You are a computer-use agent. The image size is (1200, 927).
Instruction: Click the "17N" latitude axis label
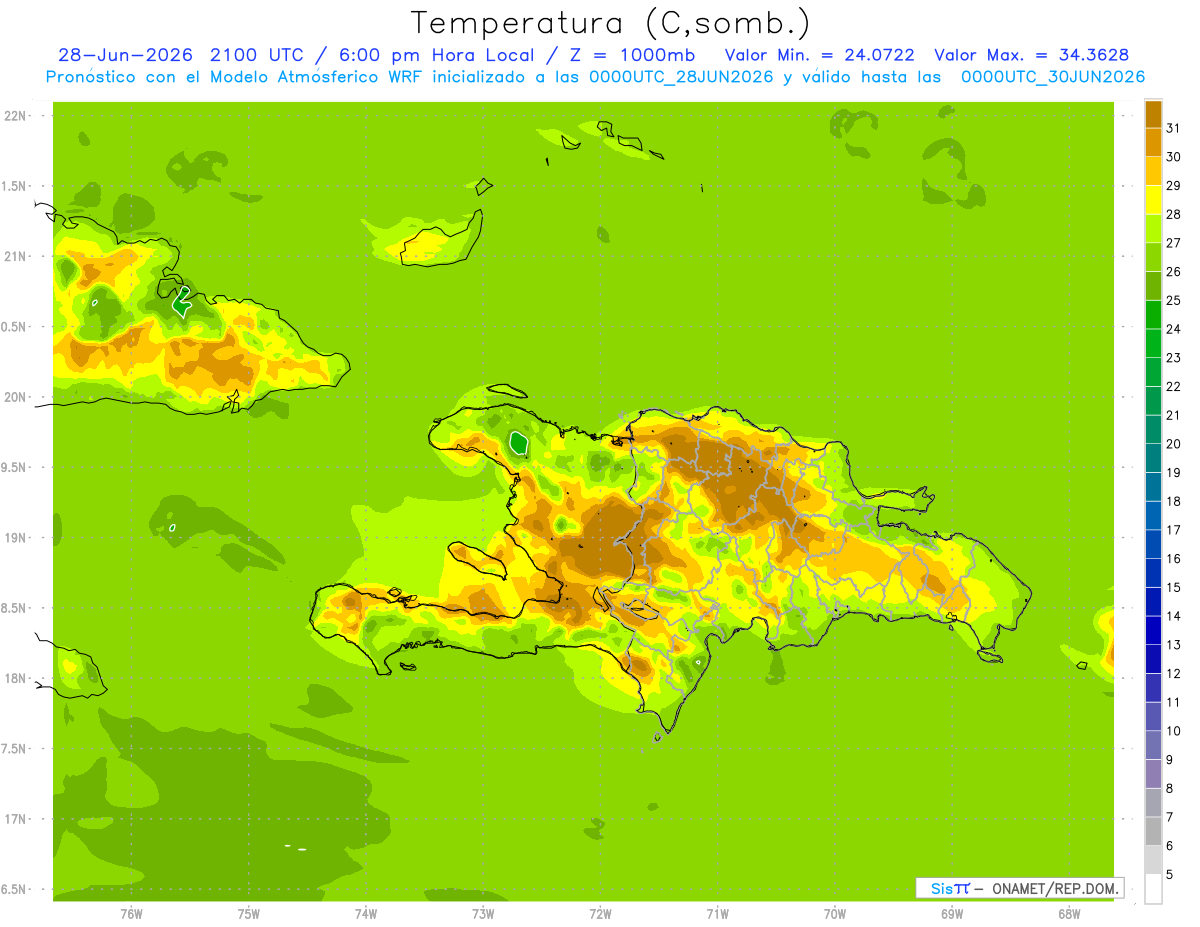click(x=16, y=819)
